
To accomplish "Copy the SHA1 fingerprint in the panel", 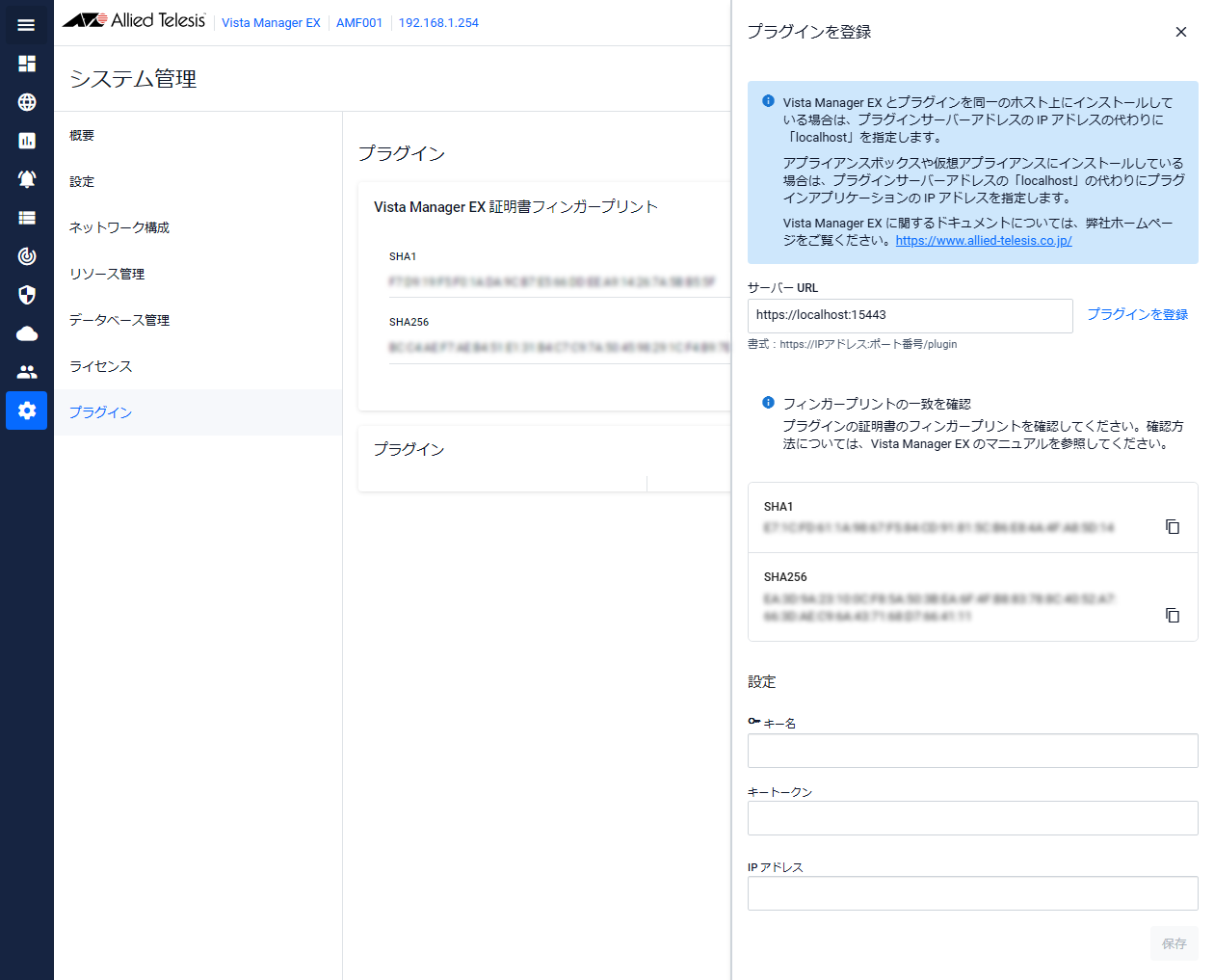I will tap(1173, 526).
